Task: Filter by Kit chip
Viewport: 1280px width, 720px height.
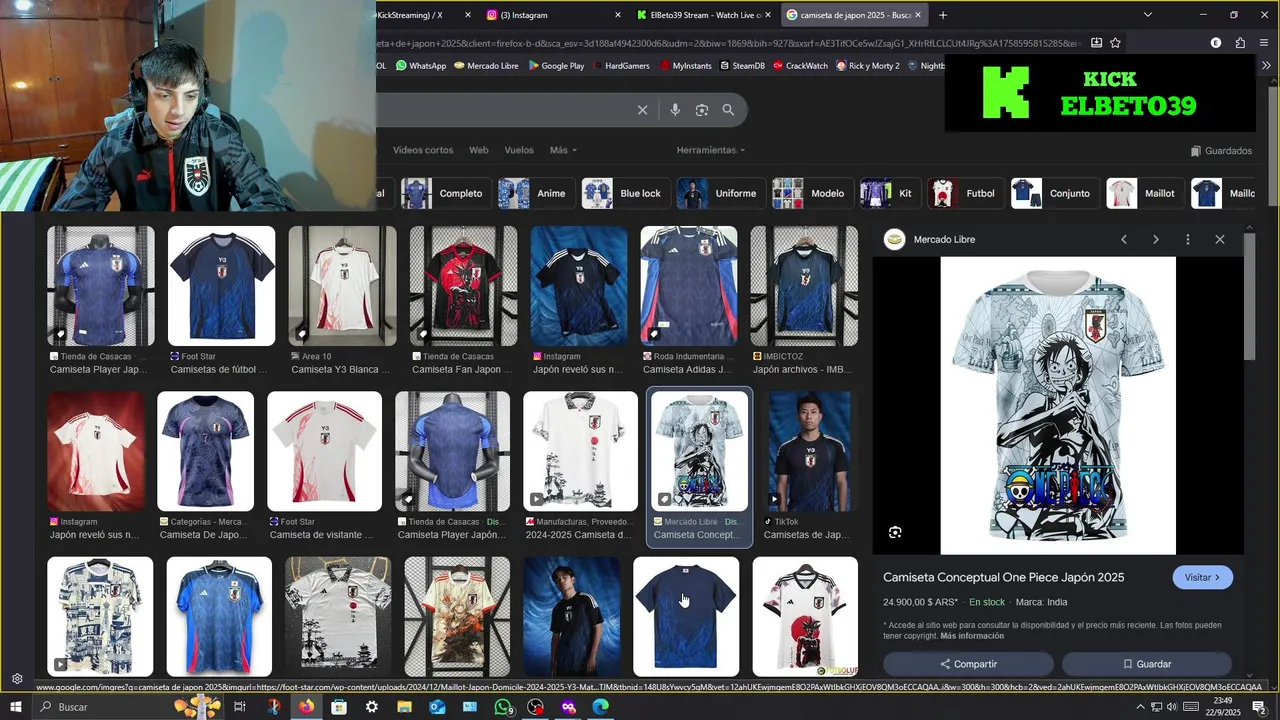Action: click(x=890, y=193)
